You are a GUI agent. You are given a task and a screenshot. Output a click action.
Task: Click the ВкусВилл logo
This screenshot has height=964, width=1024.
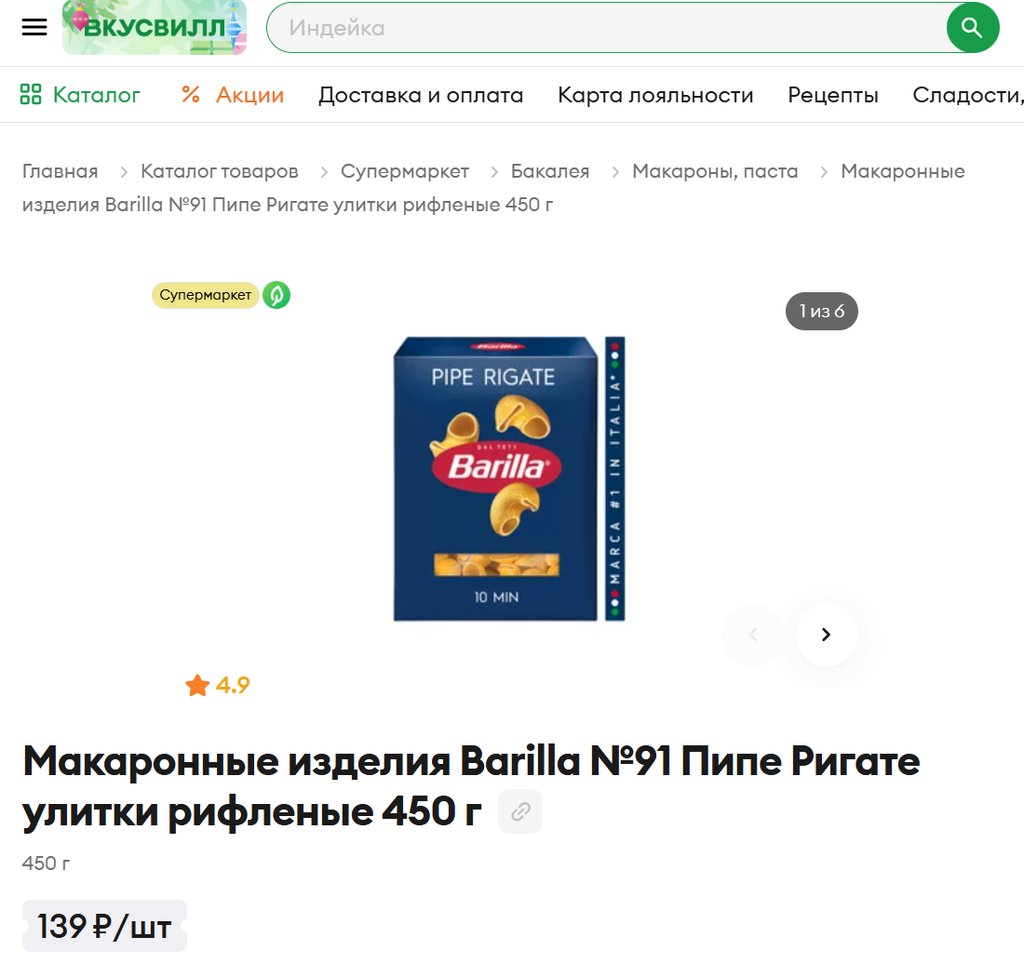pos(154,27)
